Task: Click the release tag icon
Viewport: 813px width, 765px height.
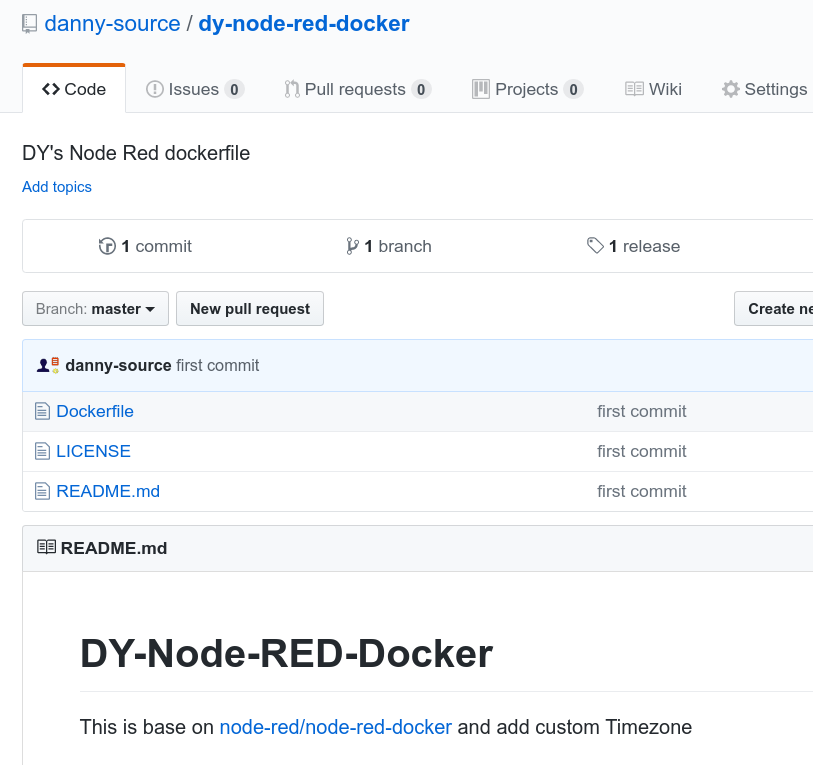Action: (x=595, y=246)
